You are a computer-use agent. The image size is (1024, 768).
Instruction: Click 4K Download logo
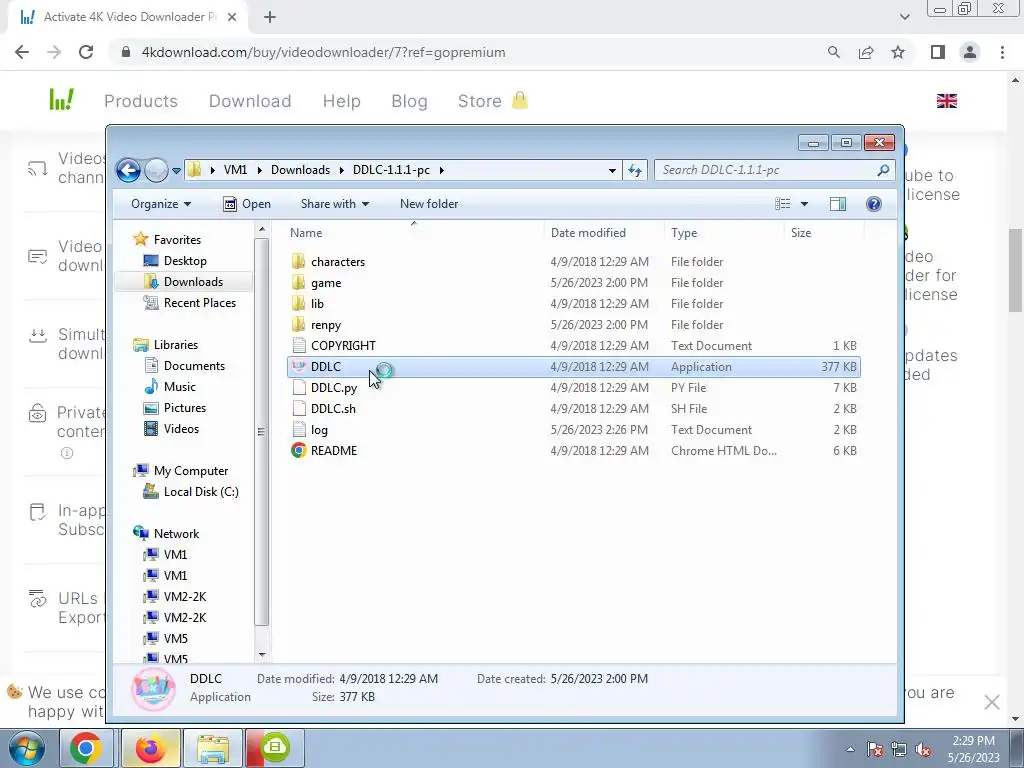point(62,100)
